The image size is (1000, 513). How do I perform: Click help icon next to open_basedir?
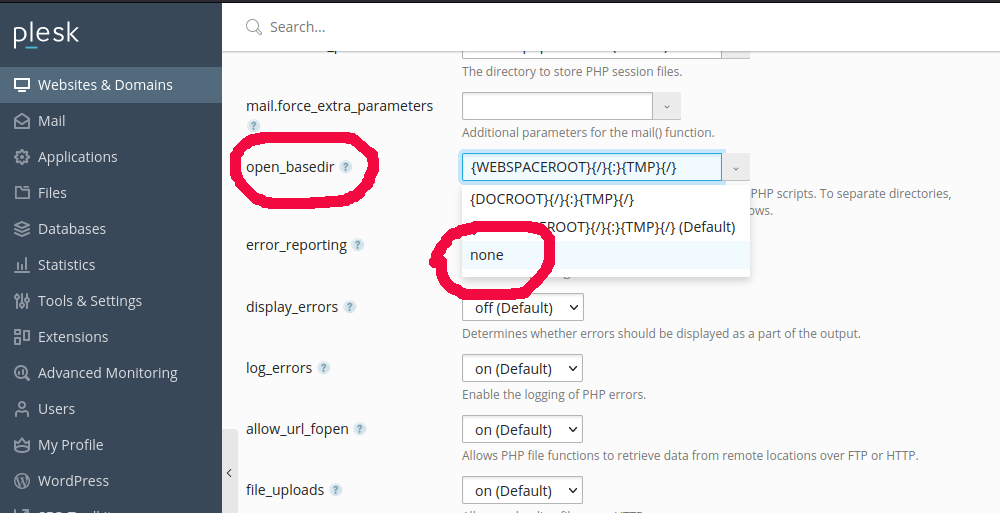tap(346, 167)
